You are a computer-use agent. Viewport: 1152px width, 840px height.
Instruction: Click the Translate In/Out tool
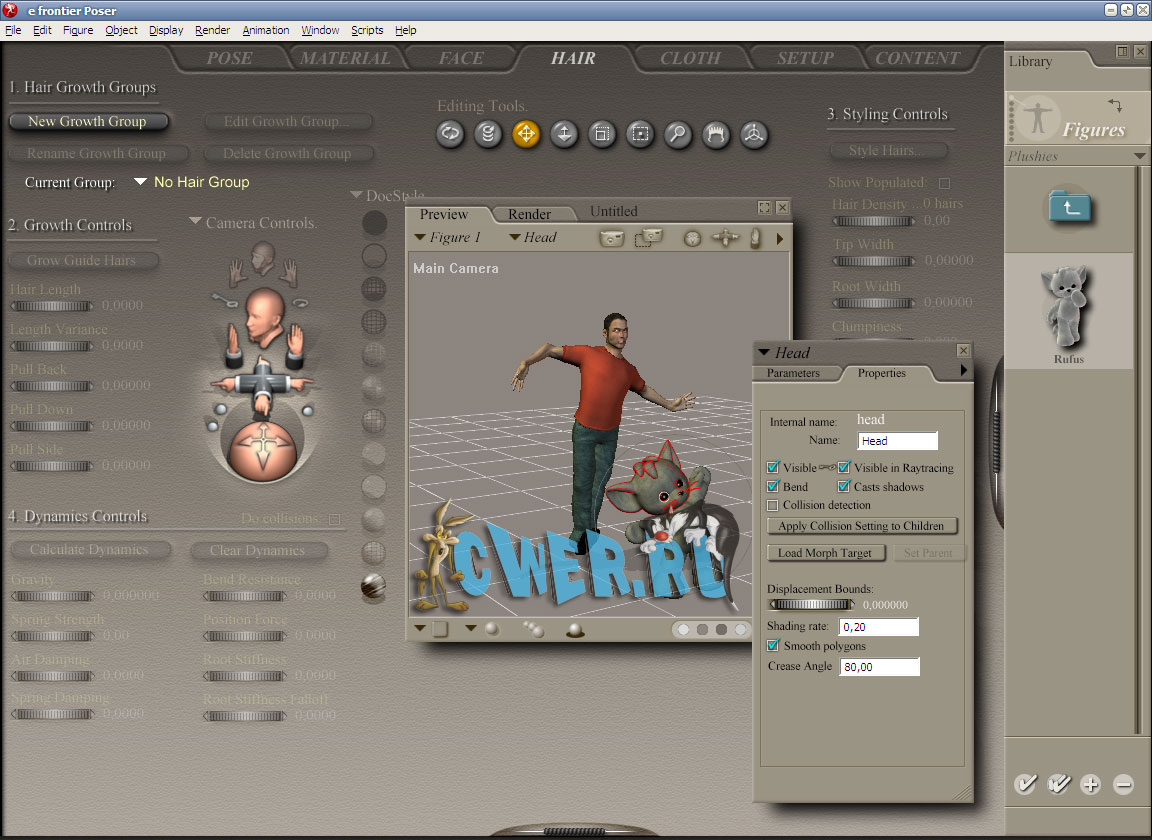pyautogui.click(x=564, y=134)
